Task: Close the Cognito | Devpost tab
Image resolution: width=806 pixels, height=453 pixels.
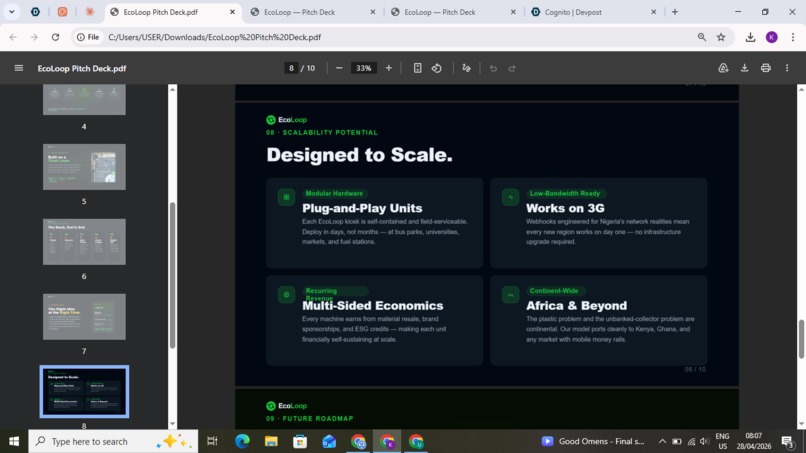Action: pyautogui.click(x=653, y=12)
